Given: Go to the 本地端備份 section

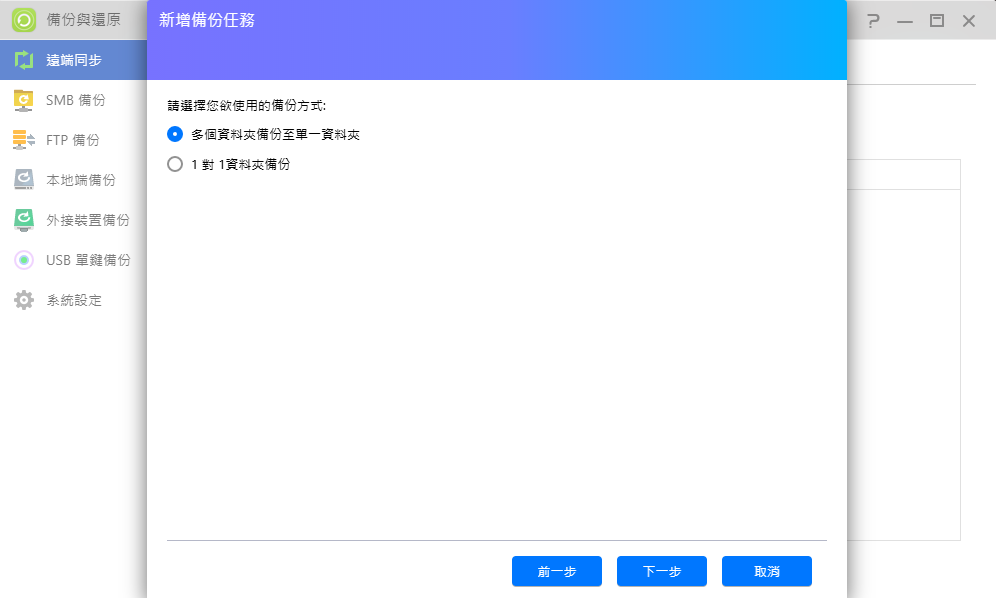Looking at the screenshot, I should pyautogui.click(x=74, y=180).
